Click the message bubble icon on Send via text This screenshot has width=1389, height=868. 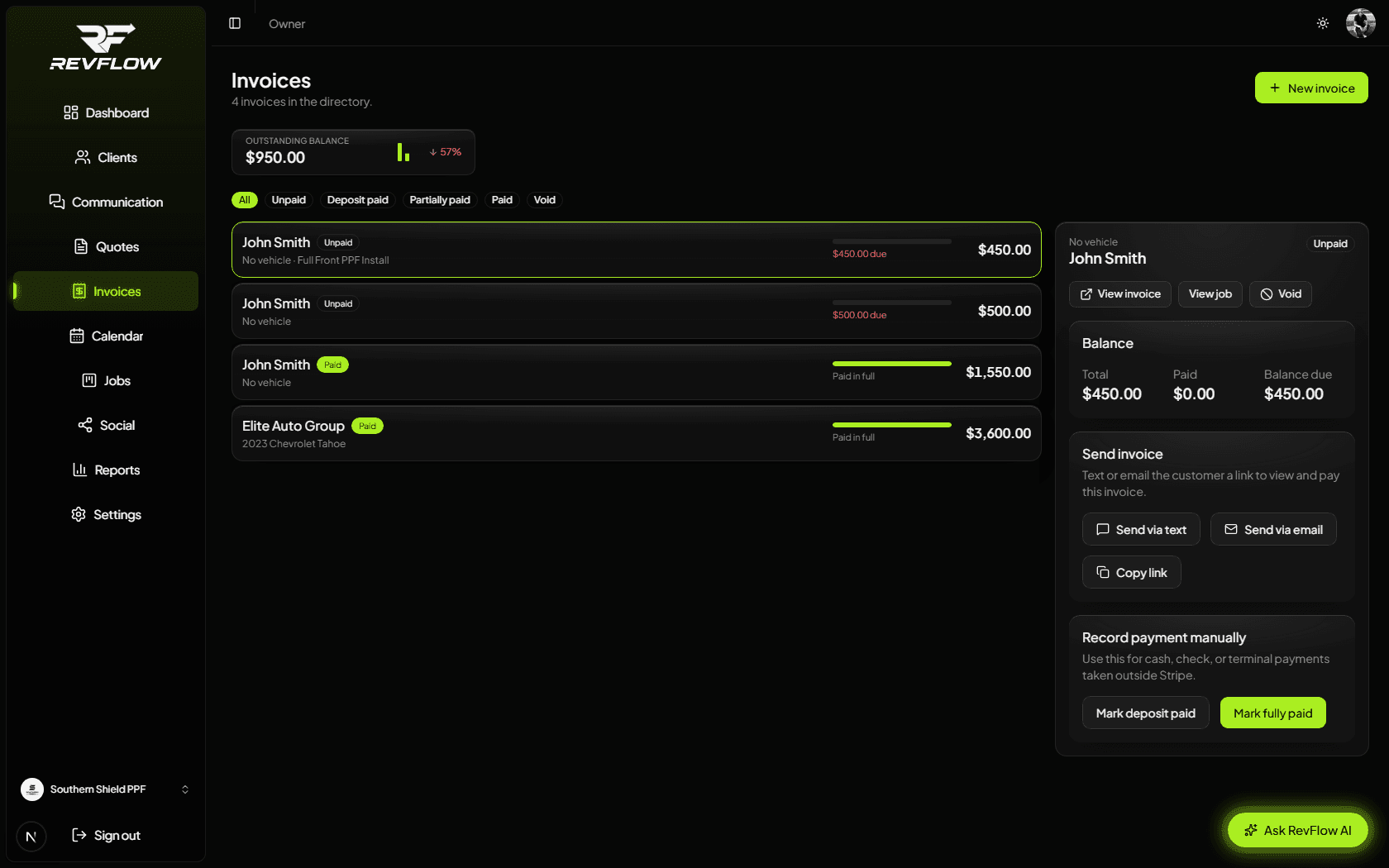1103,529
